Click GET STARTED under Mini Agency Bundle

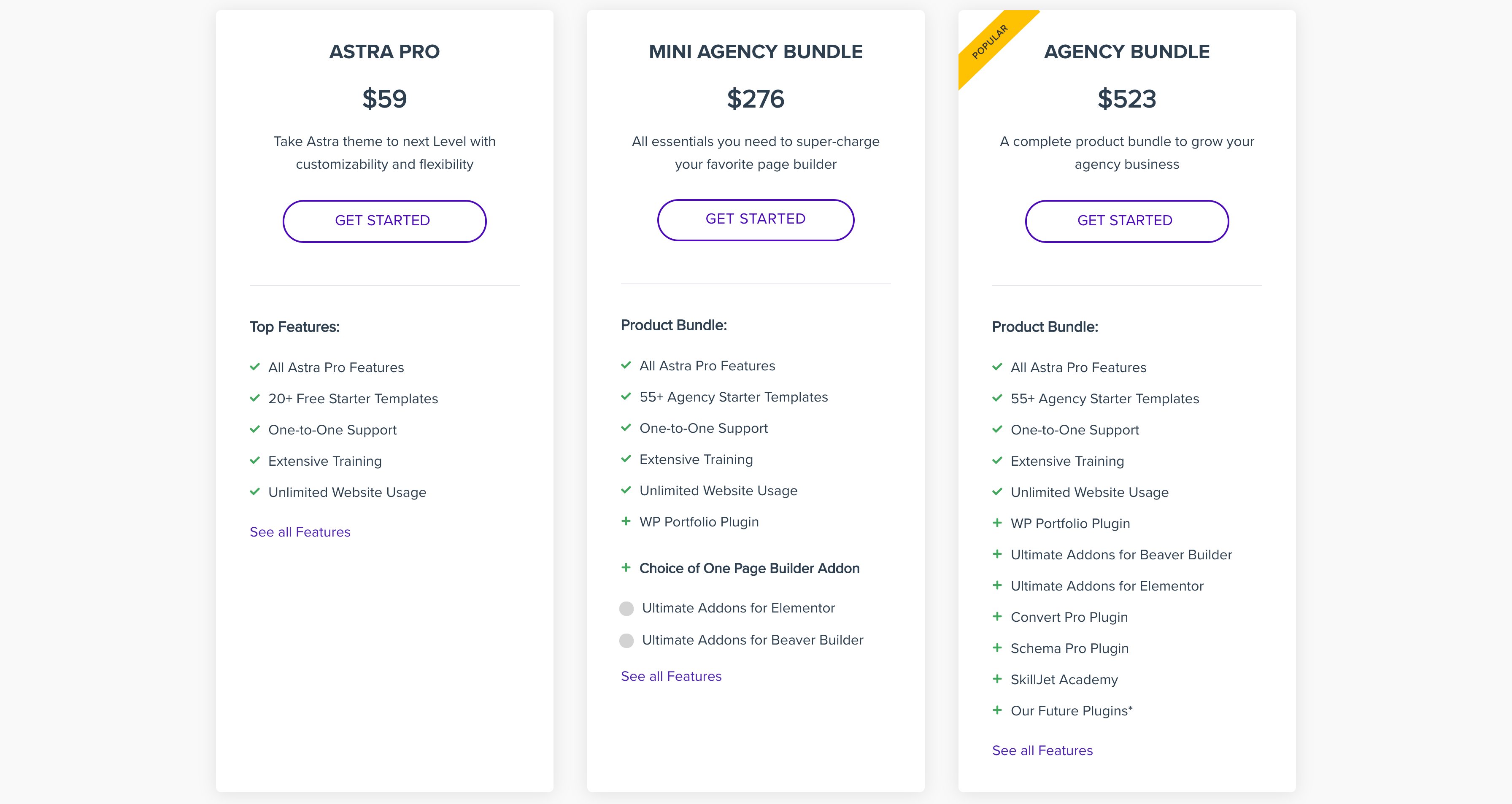(x=756, y=219)
